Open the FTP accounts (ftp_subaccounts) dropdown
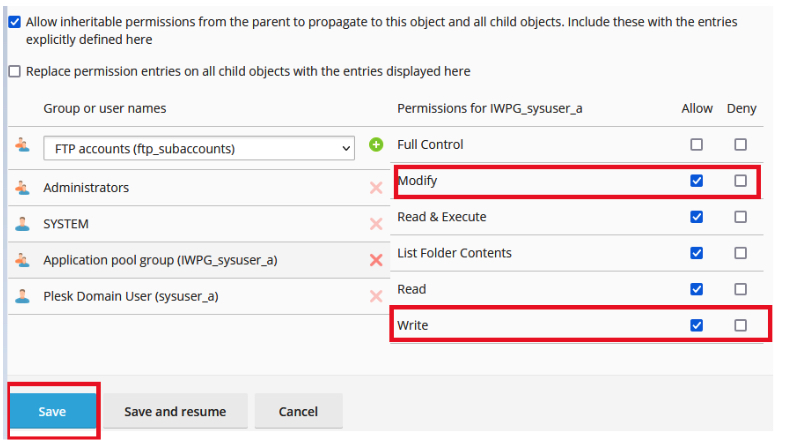The height and width of the screenshot is (445, 785). pyautogui.click(x=199, y=148)
